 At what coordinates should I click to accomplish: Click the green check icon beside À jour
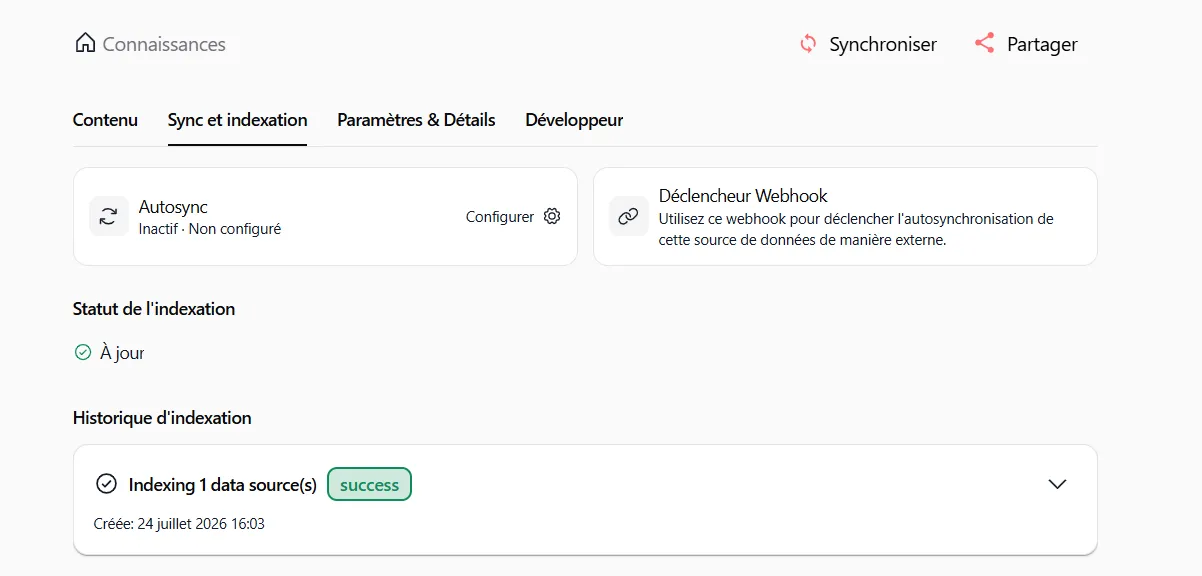[x=83, y=352]
